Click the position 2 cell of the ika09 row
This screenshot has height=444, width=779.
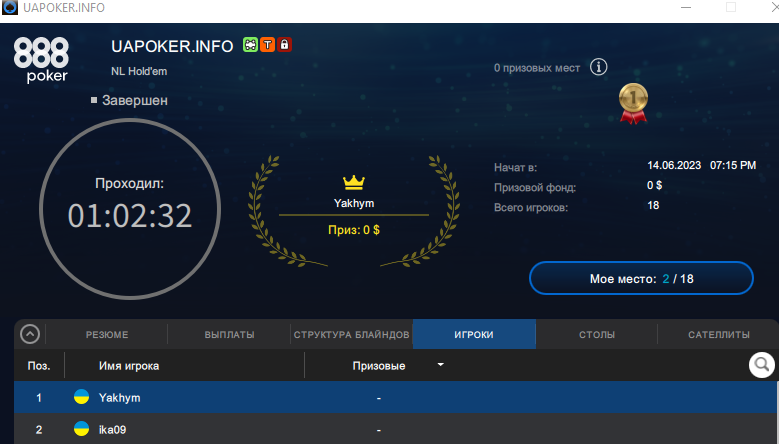coord(39,429)
